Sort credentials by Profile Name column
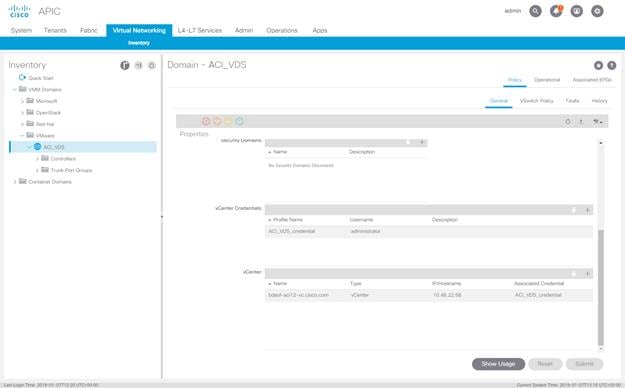The width and height of the screenshot is (625, 388). [x=288, y=220]
